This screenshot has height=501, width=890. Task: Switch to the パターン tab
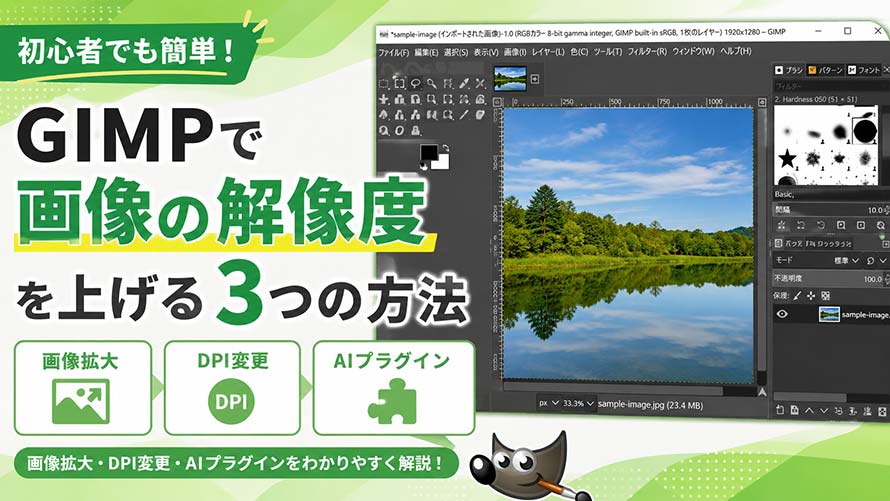[x=825, y=70]
